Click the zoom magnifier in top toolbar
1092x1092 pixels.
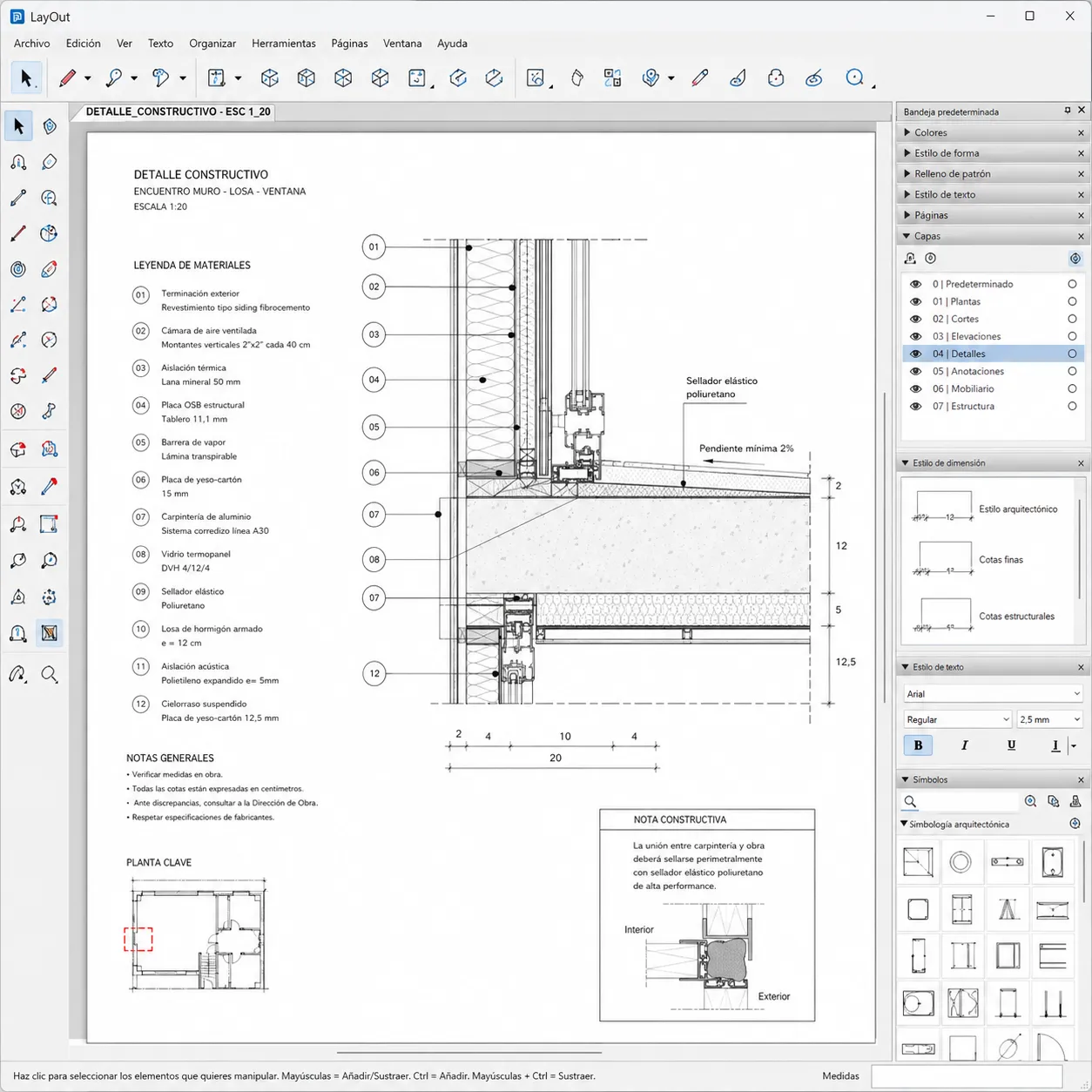[855, 78]
